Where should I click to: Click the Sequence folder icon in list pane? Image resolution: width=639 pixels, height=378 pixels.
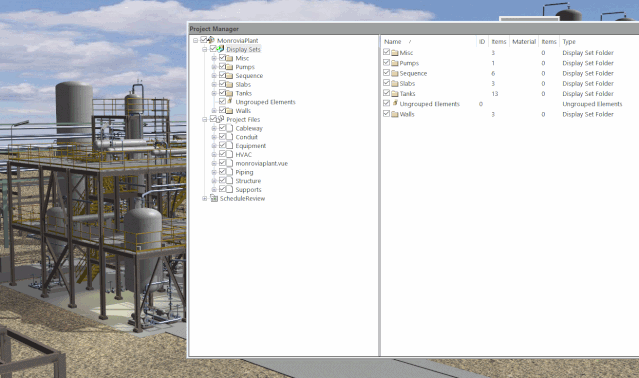pyautogui.click(x=394, y=73)
